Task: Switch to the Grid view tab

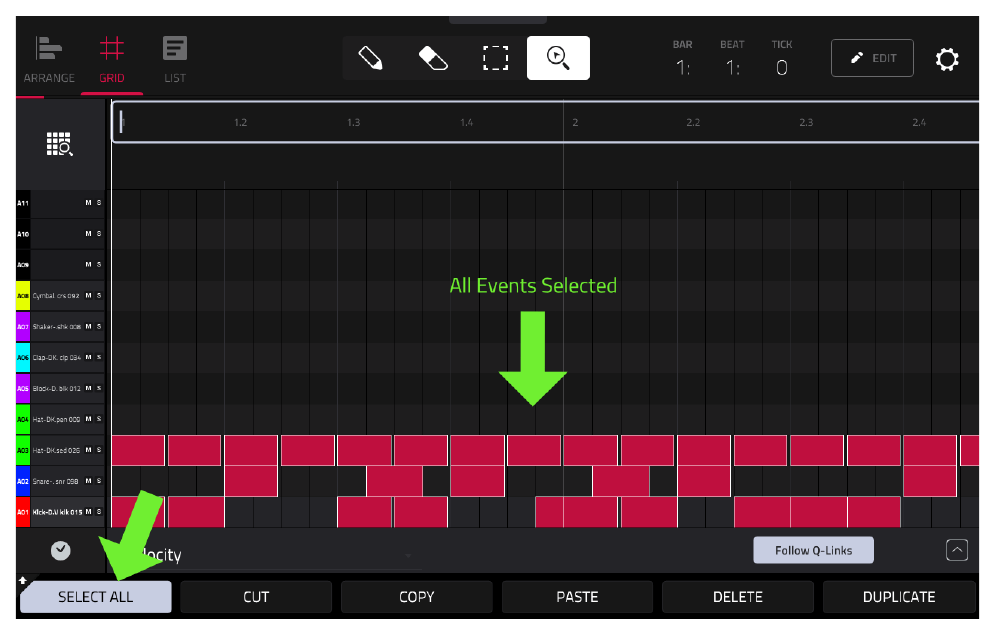Action: point(112,60)
